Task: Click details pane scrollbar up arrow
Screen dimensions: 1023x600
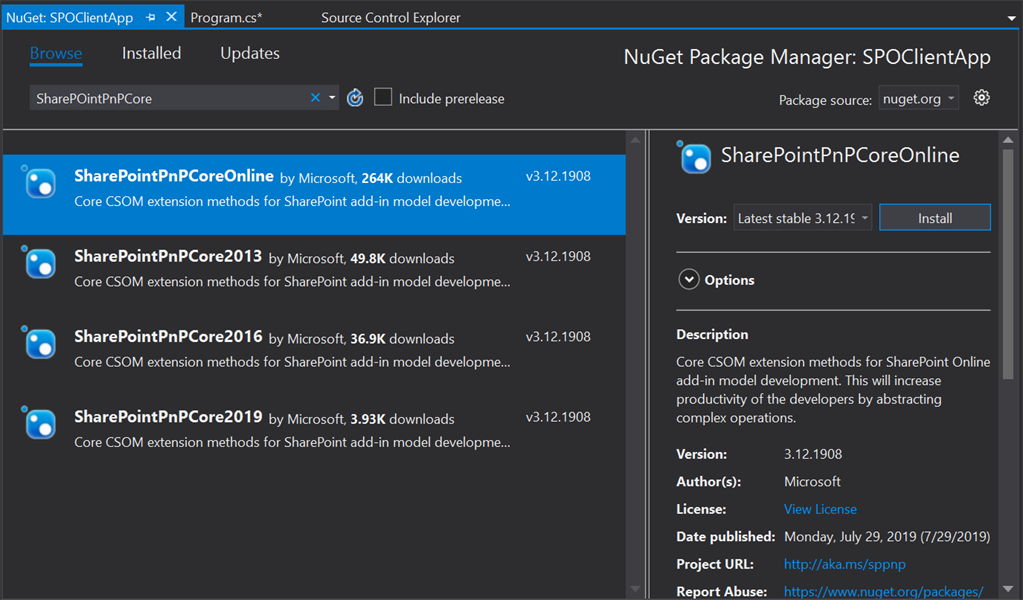Action: [1008, 140]
